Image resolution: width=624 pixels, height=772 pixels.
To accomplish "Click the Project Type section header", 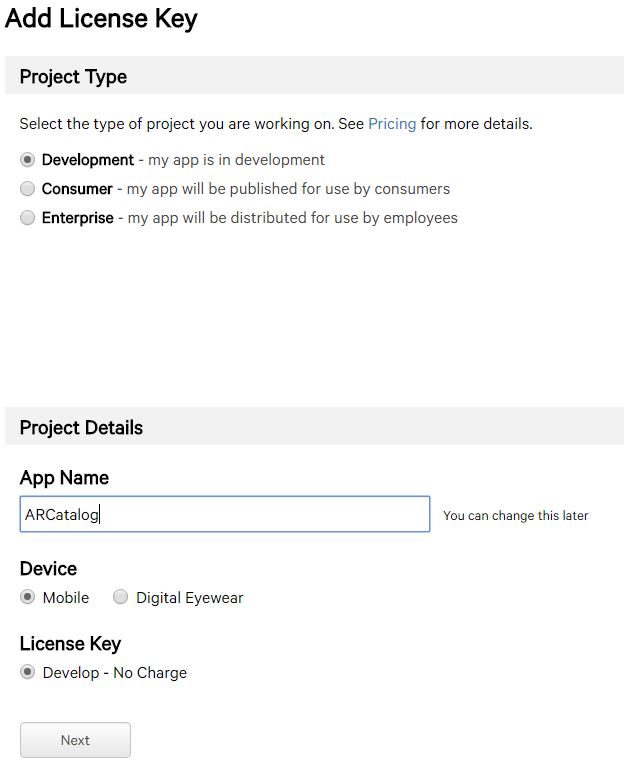I will pyautogui.click(x=314, y=75).
